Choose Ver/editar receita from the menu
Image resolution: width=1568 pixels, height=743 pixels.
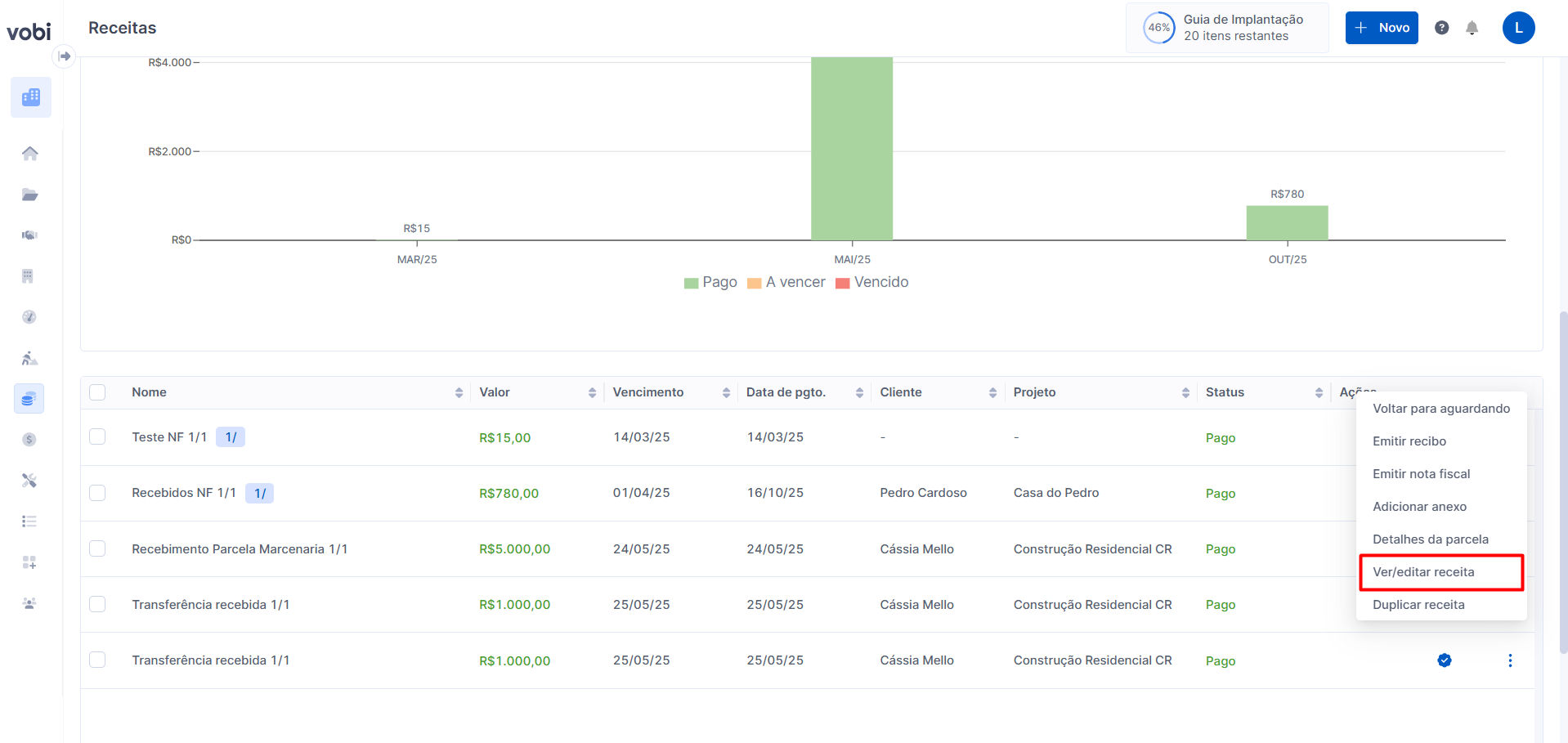pyautogui.click(x=1423, y=572)
